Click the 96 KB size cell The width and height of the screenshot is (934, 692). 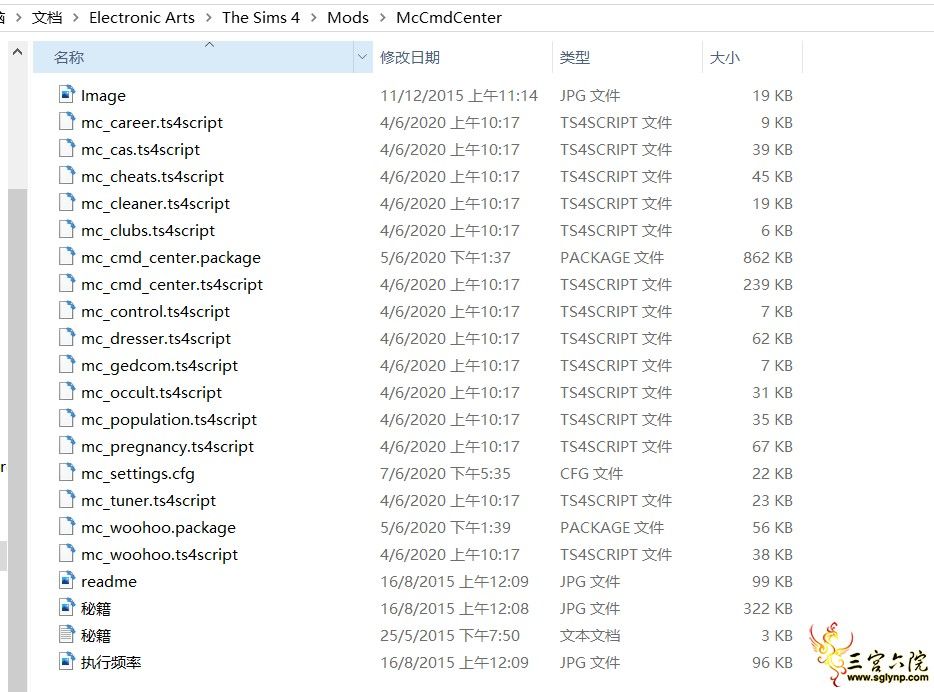772,662
